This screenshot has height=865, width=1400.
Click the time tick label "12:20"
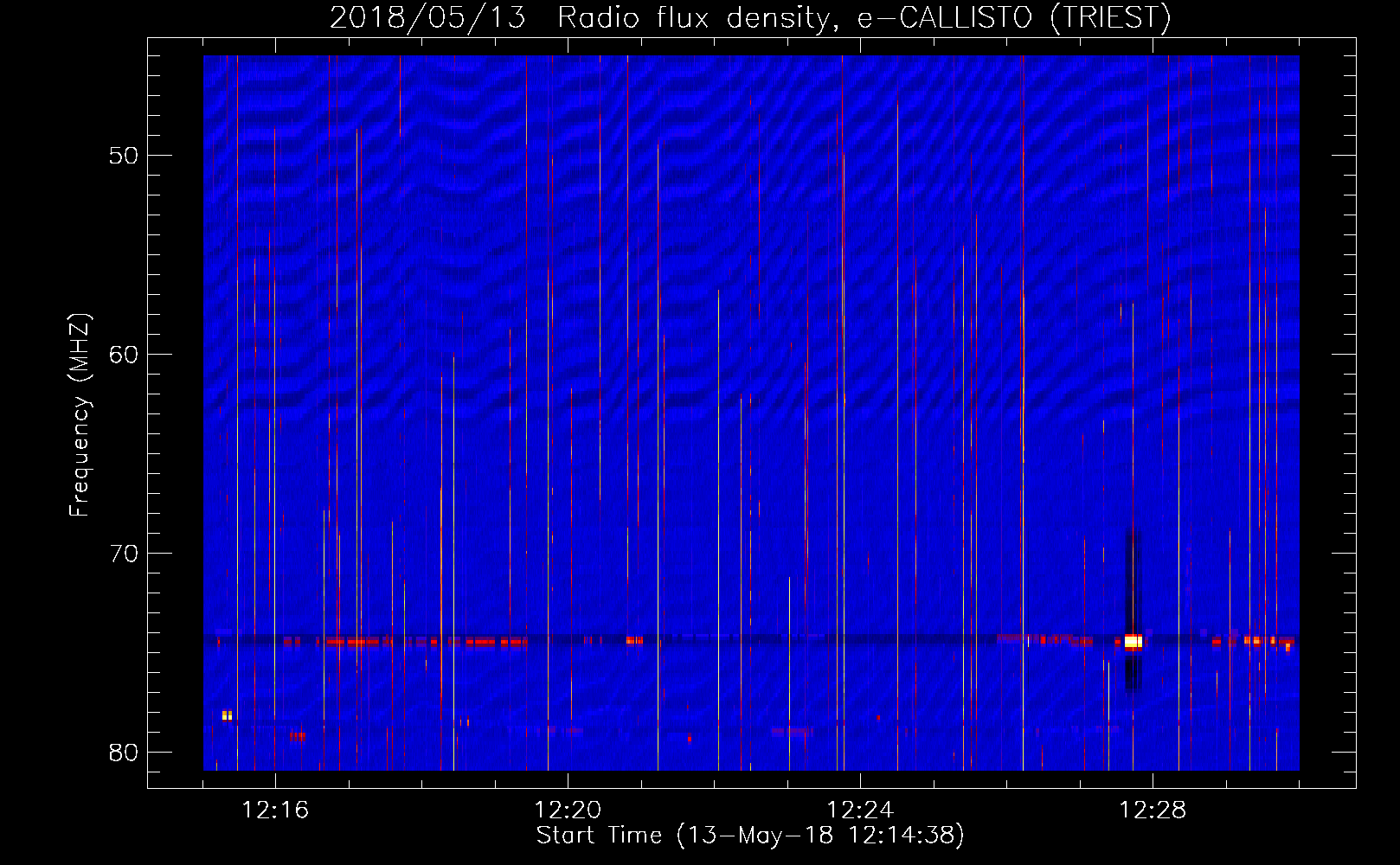click(568, 810)
